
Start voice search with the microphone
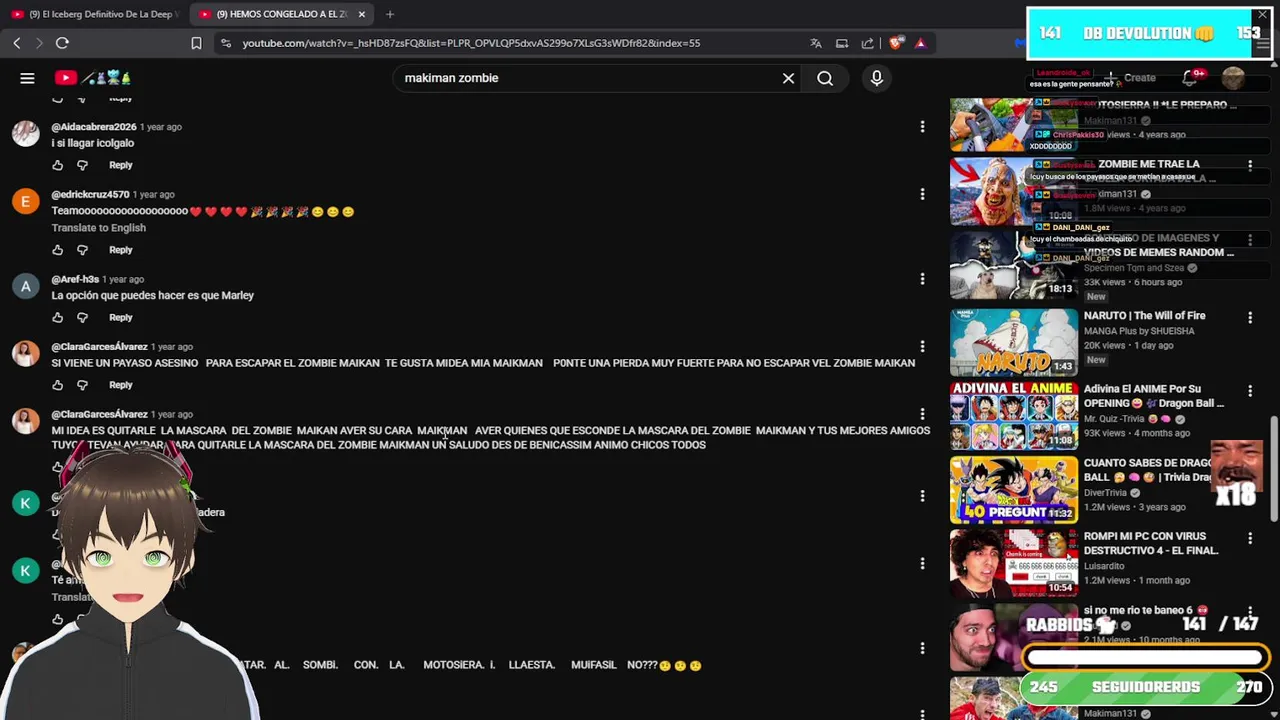coord(877,78)
